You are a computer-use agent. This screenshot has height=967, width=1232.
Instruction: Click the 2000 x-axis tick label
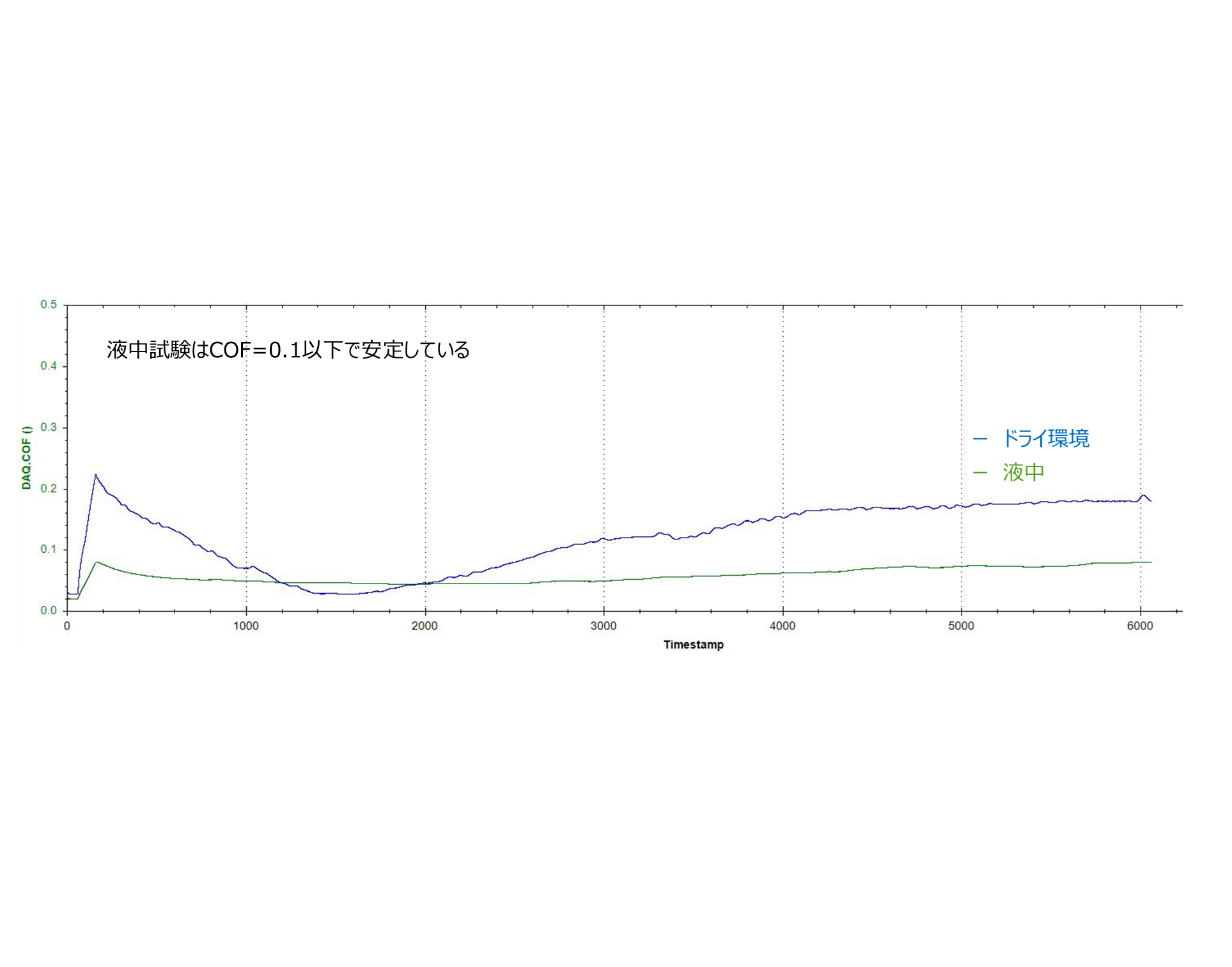click(425, 626)
